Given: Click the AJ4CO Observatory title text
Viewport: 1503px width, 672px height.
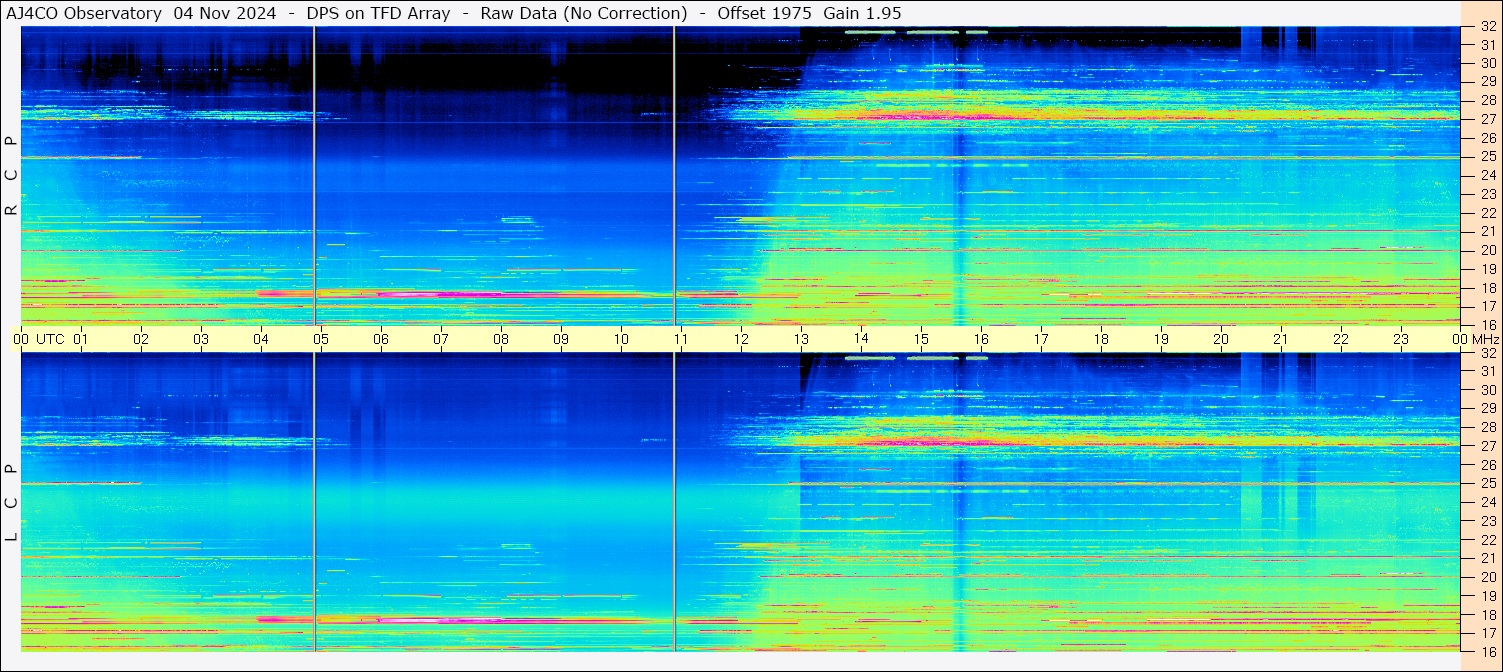Looking at the screenshot, I should (x=85, y=13).
